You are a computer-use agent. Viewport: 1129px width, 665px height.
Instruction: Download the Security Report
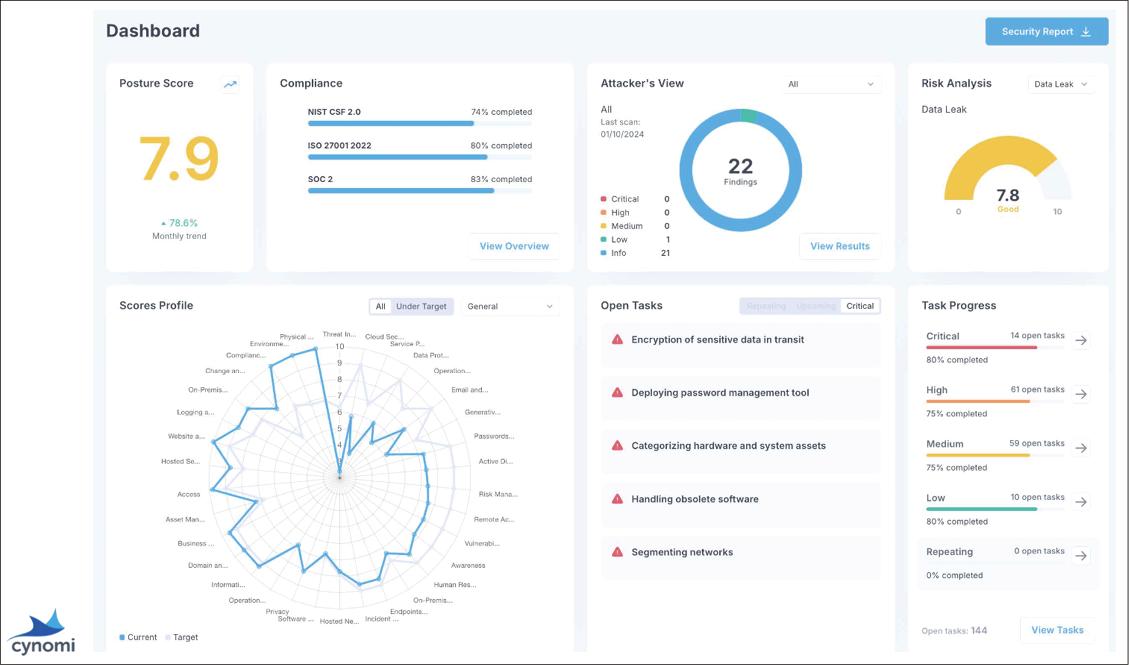(x=1046, y=32)
